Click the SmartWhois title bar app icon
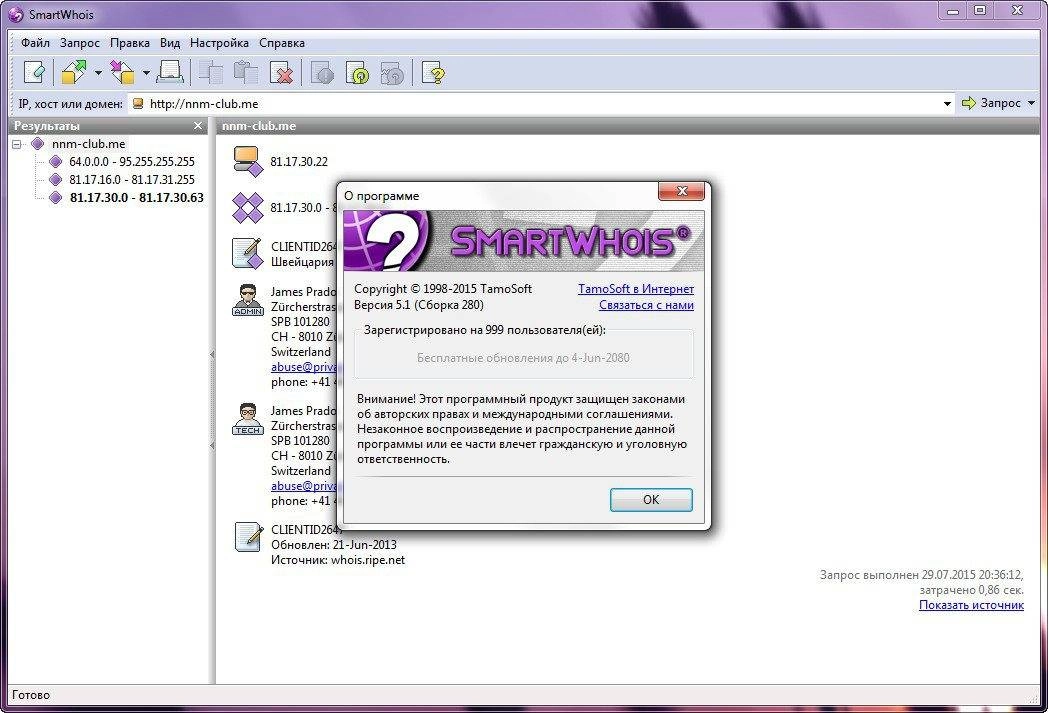The width and height of the screenshot is (1048, 713). 15,14
